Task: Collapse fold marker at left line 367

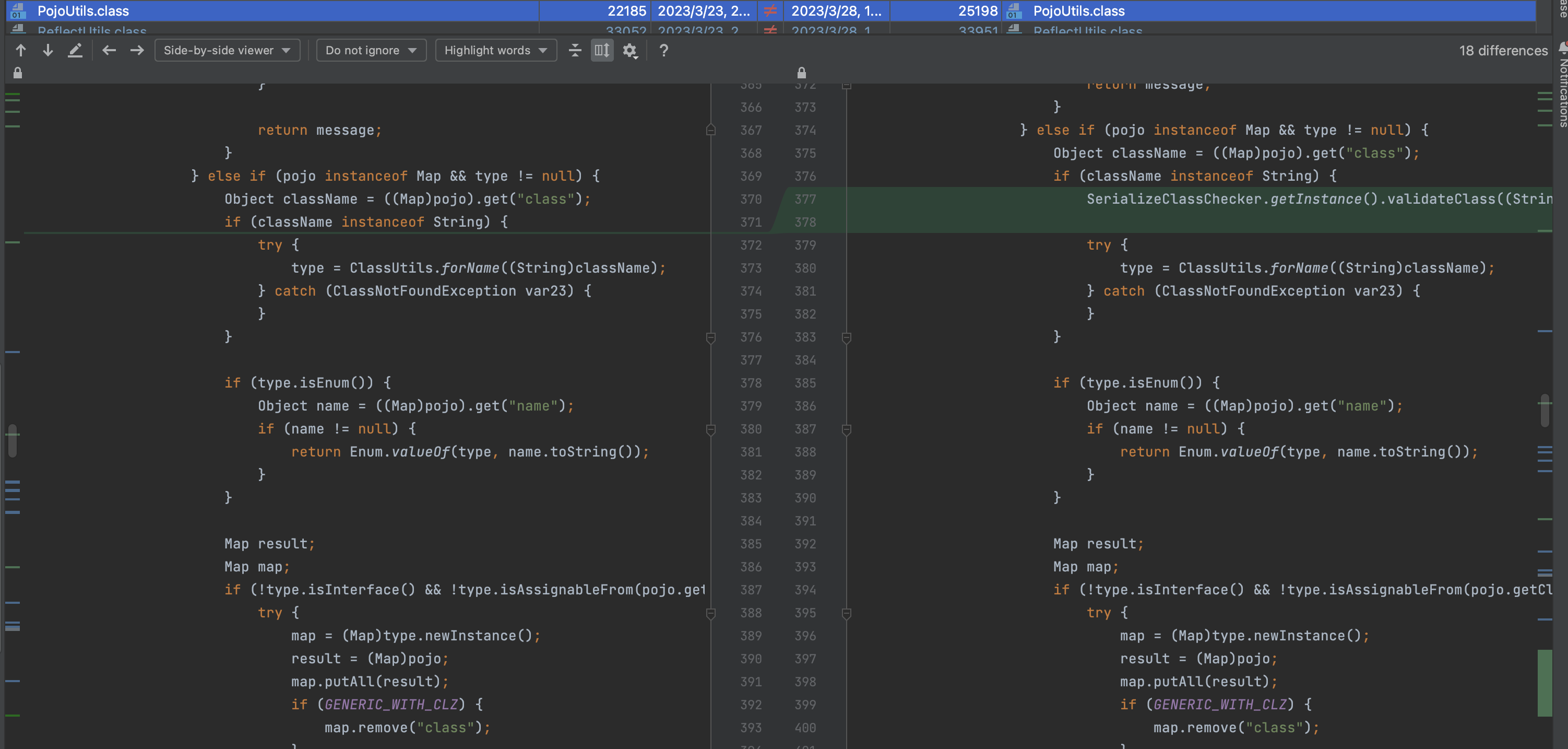Action: pyautogui.click(x=710, y=130)
